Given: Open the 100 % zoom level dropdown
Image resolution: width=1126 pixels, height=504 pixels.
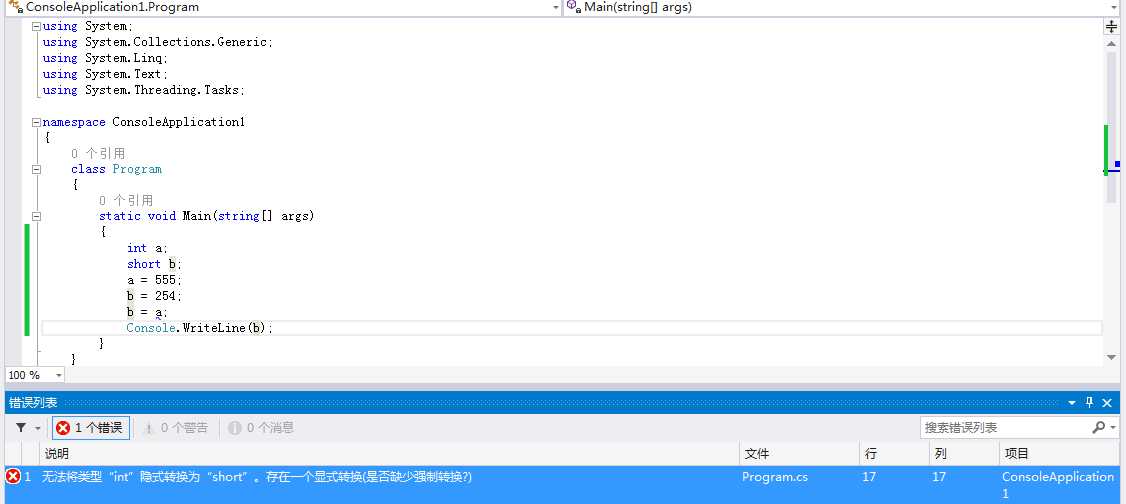Looking at the screenshot, I should (x=58, y=375).
